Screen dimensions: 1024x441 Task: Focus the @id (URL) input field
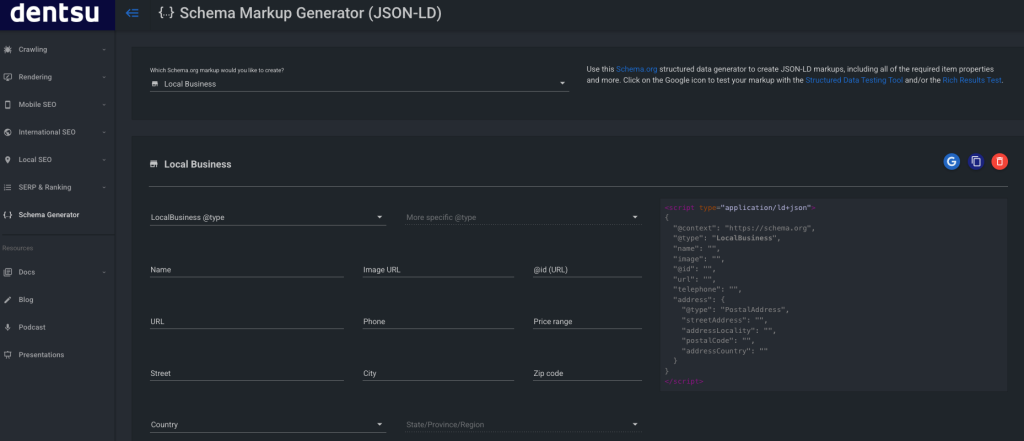(588, 269)
